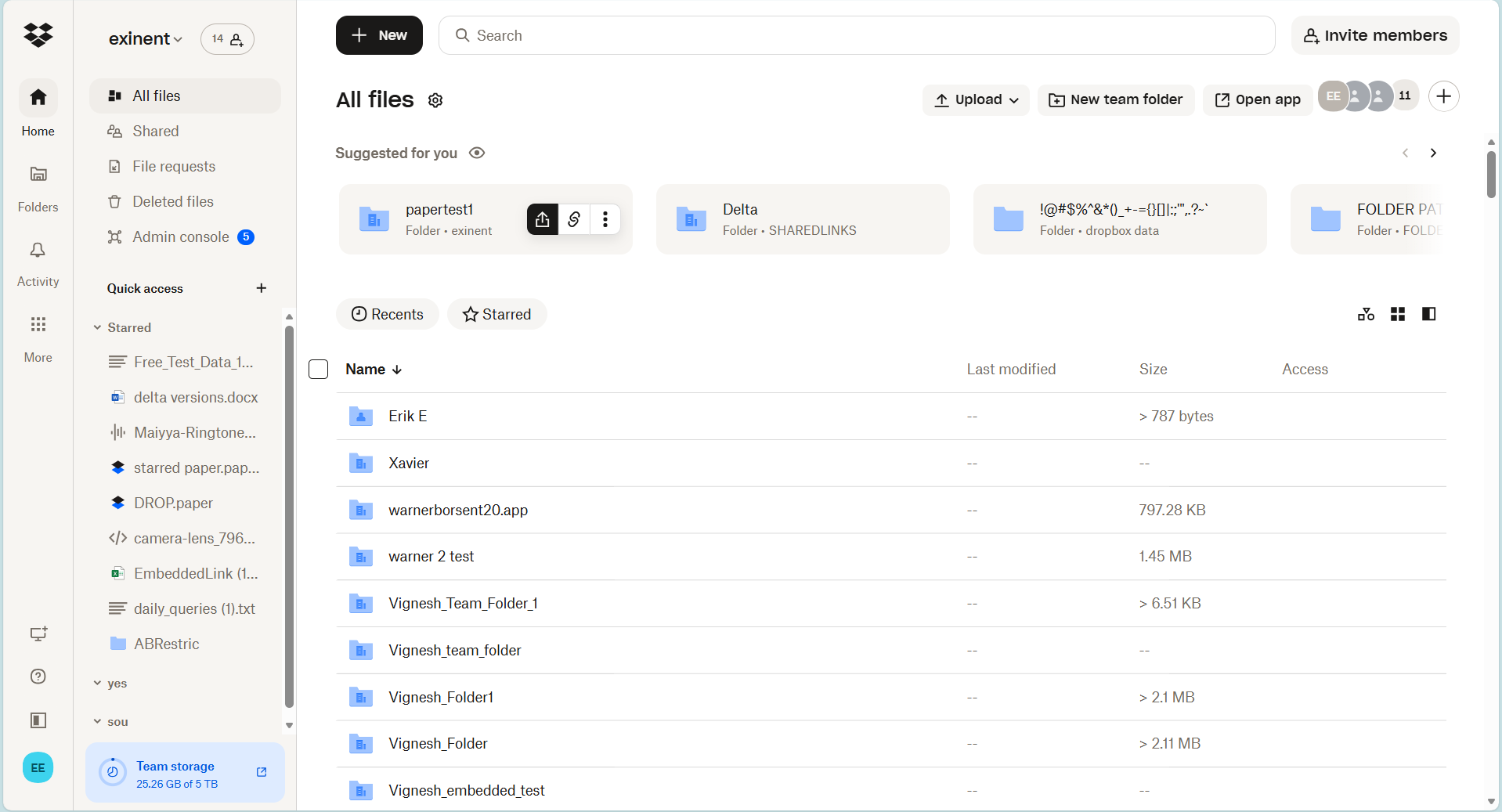This screenshot has width=1502, height=812.
Task: Copy link using link icon on papertest1
Action: pyautogui.click(x=574, y=219)
